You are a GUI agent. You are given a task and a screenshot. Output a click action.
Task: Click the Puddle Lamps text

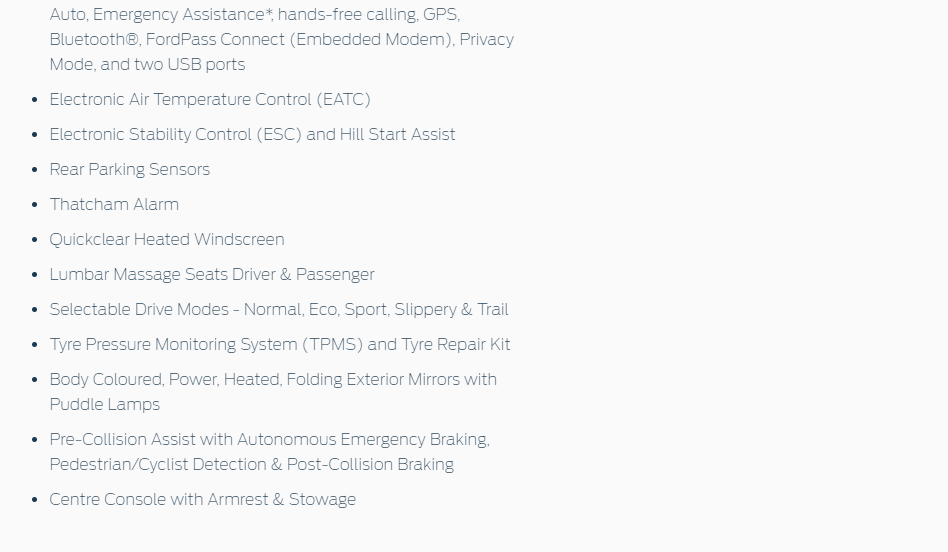105,404
